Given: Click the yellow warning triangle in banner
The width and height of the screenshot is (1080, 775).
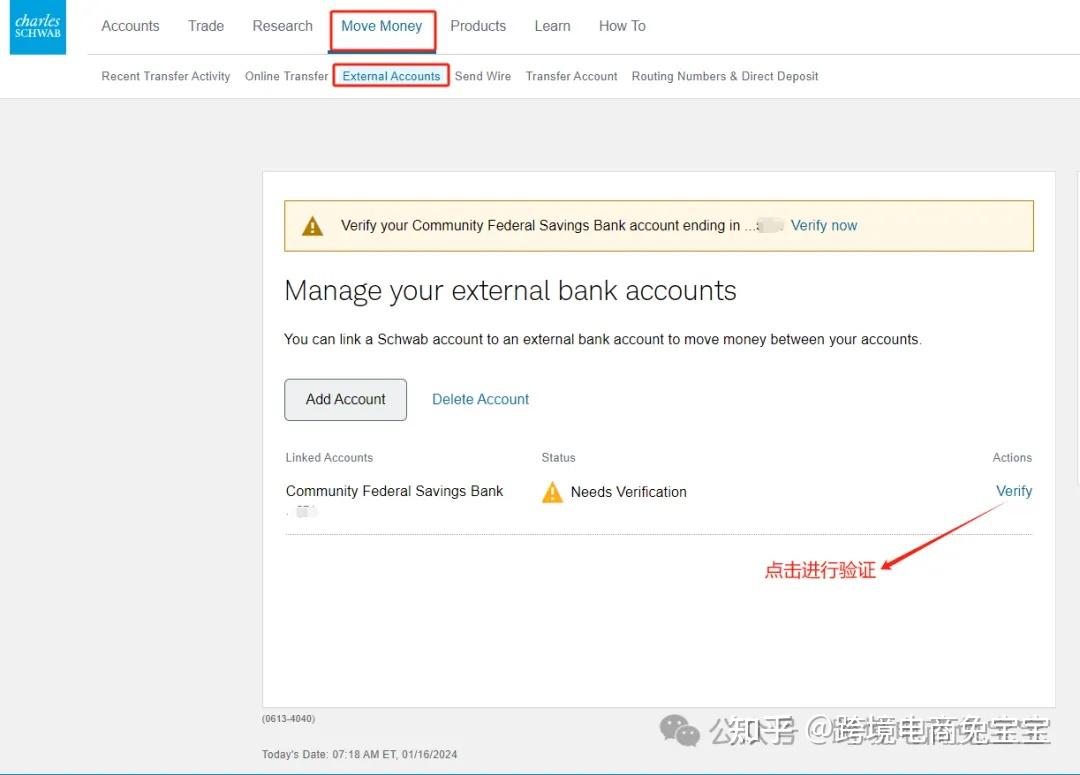Looking at the screenshot, I should coord(312,225).
